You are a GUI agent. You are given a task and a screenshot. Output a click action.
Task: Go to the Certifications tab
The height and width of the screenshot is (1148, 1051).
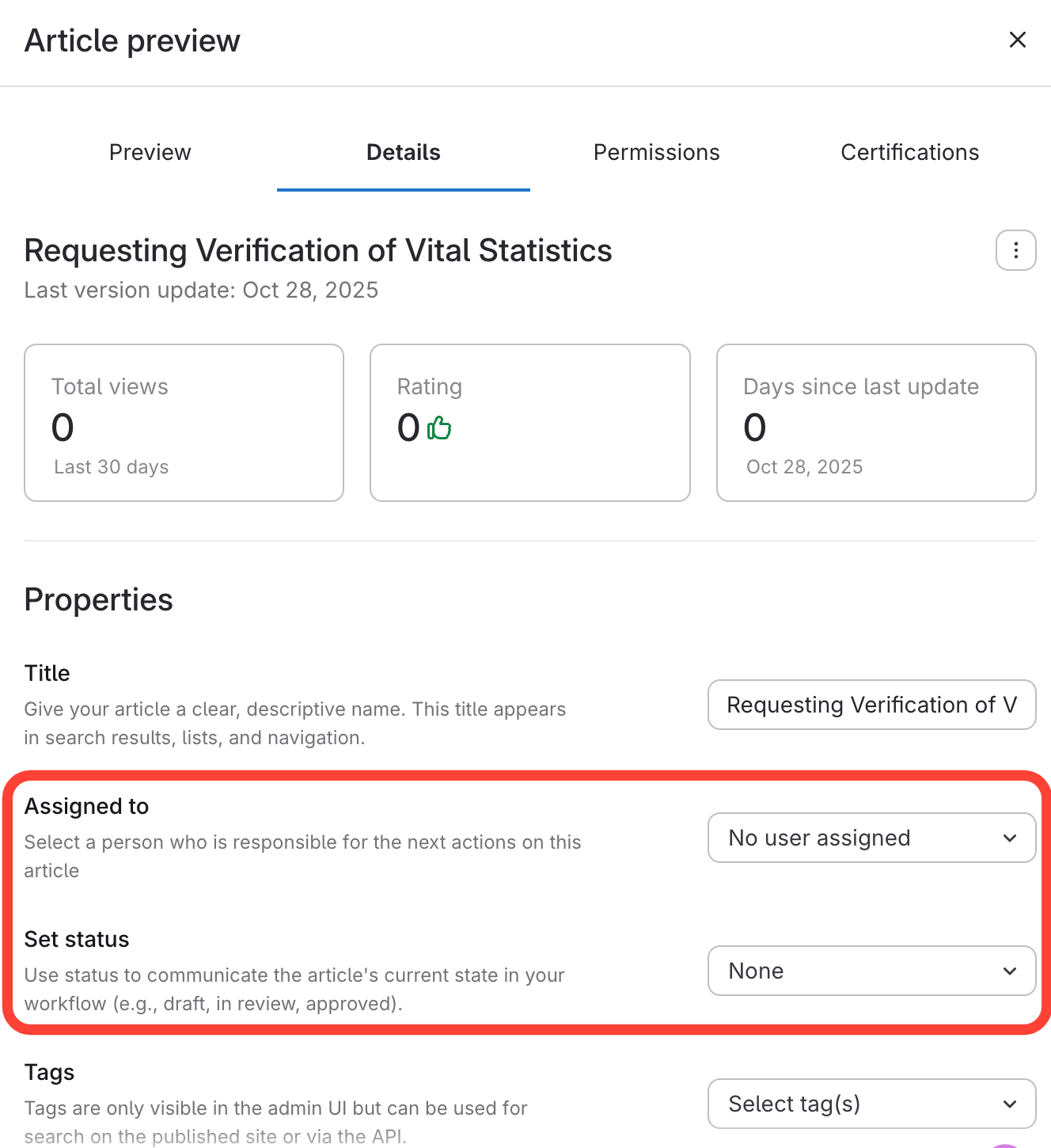click(x=909, y=152)
